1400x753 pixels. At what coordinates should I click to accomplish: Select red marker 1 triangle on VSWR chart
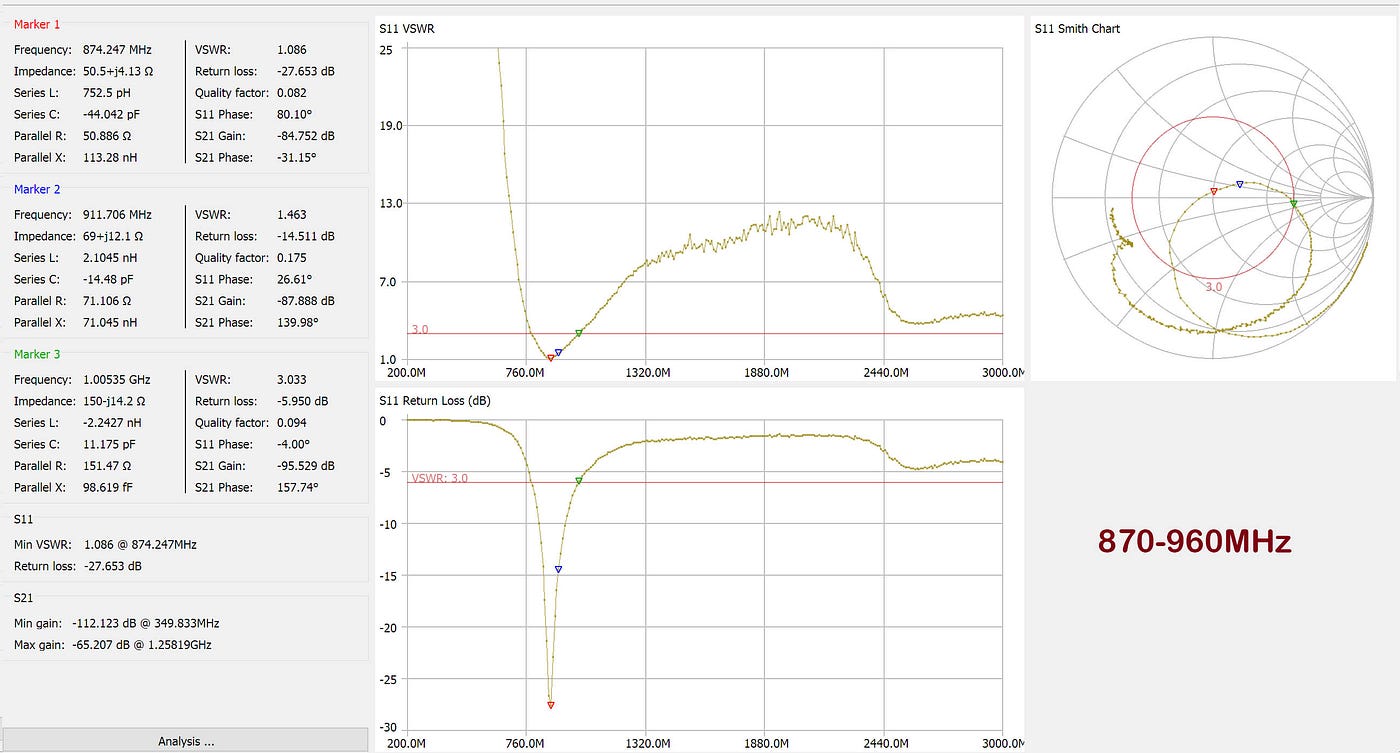click(551, 357)
